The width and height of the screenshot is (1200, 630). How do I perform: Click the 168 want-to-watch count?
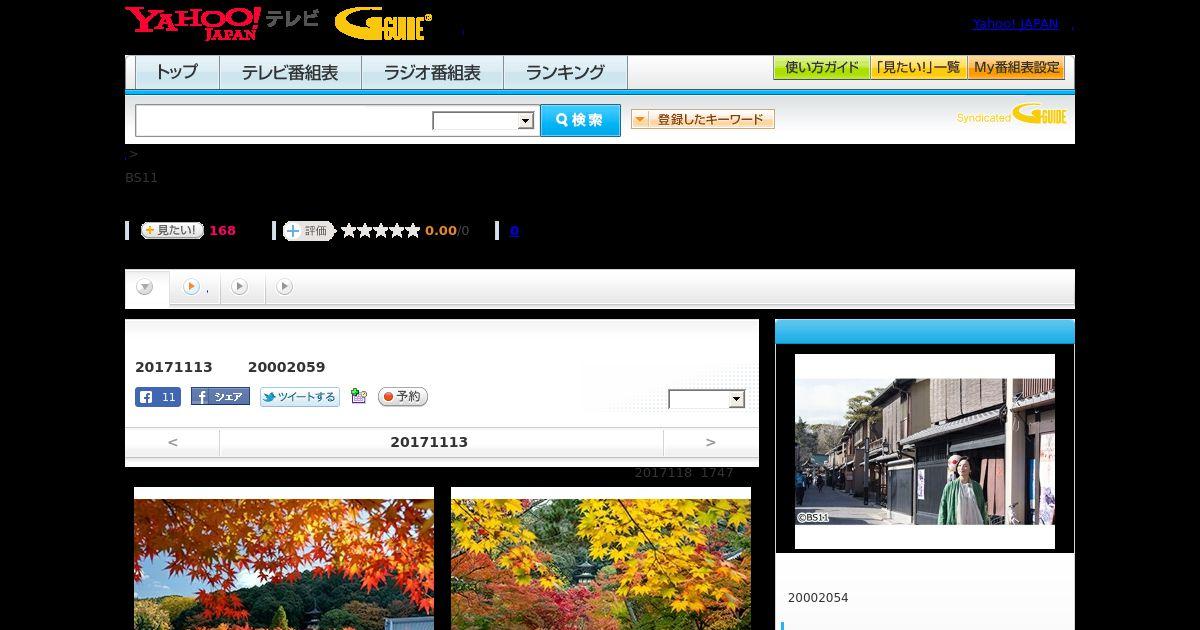click(x=222, y=231)
